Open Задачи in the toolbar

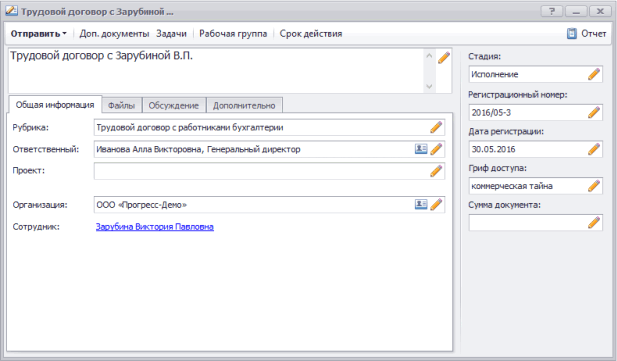171,33
